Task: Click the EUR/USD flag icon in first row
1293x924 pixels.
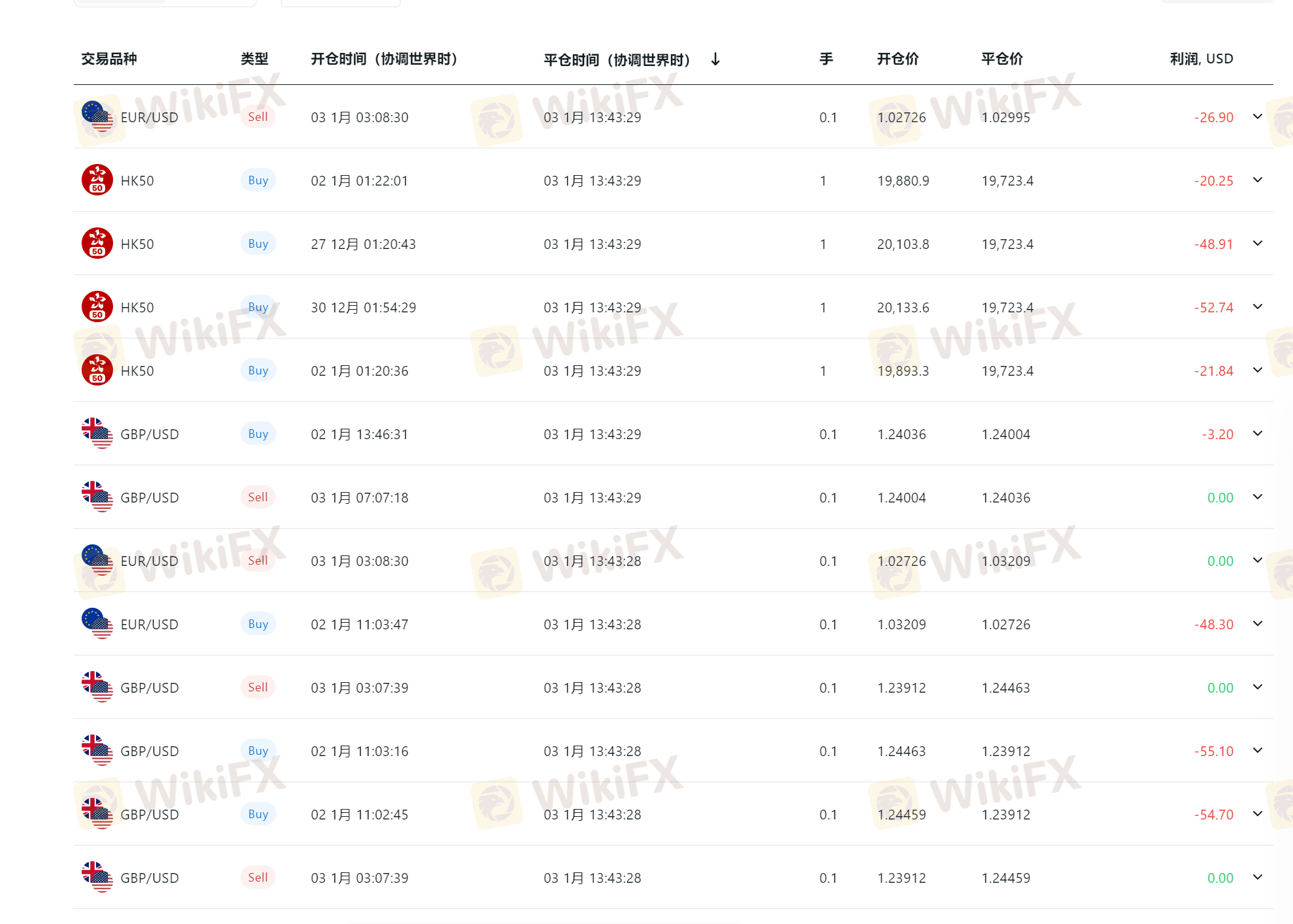Action: pos(97,116)
